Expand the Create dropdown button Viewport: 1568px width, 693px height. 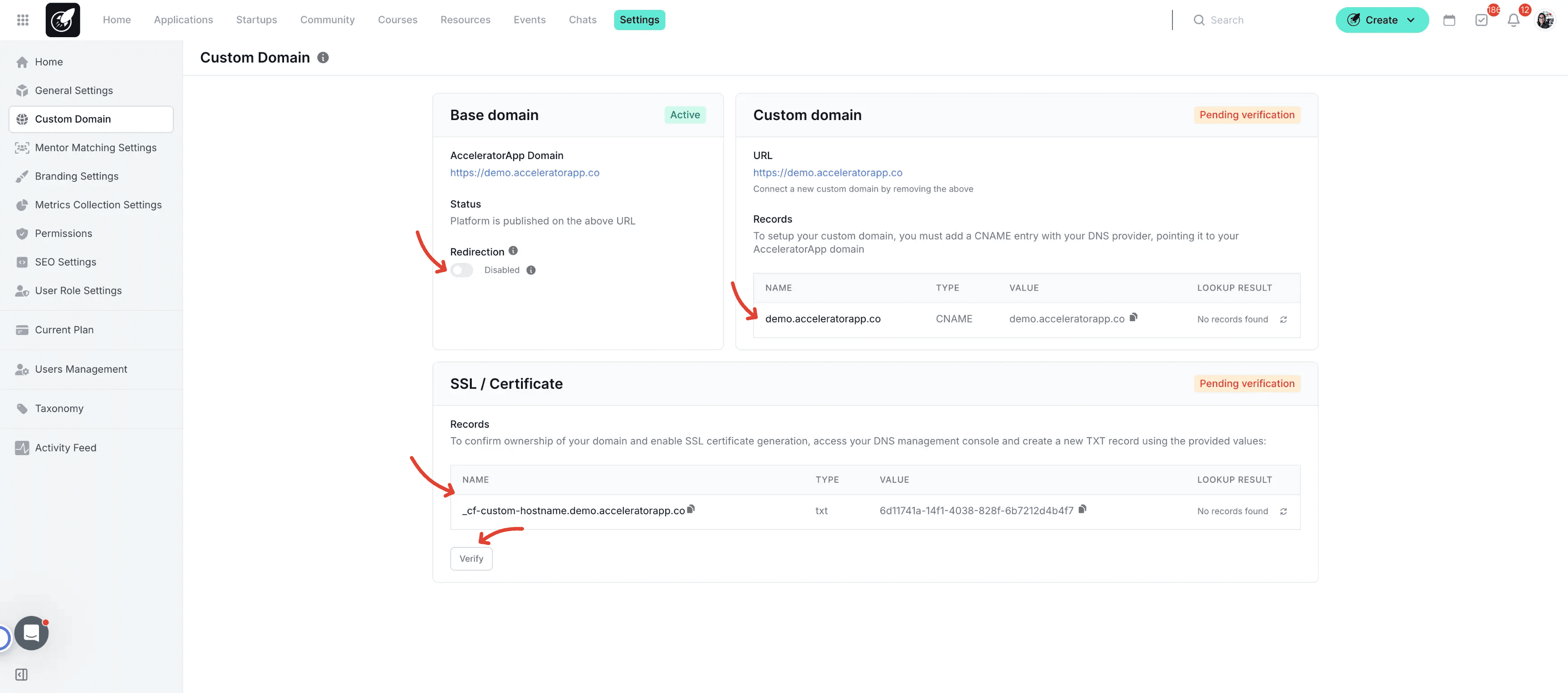point(1382,20)
